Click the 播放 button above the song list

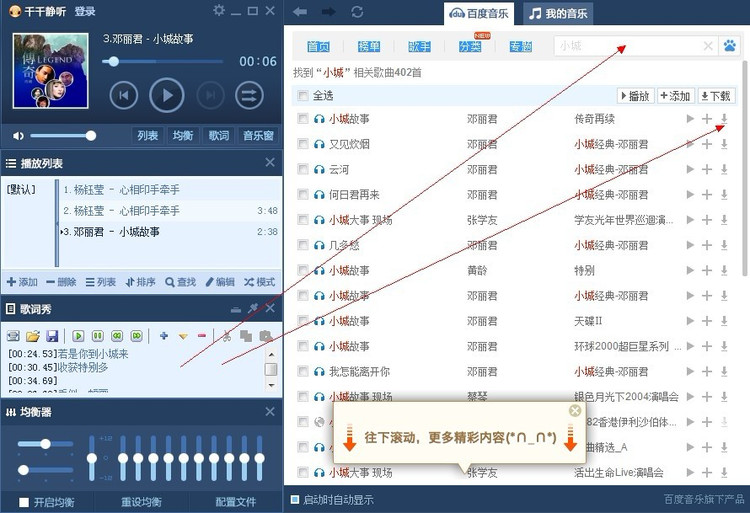pyautogui.click(x=635, y=96)
